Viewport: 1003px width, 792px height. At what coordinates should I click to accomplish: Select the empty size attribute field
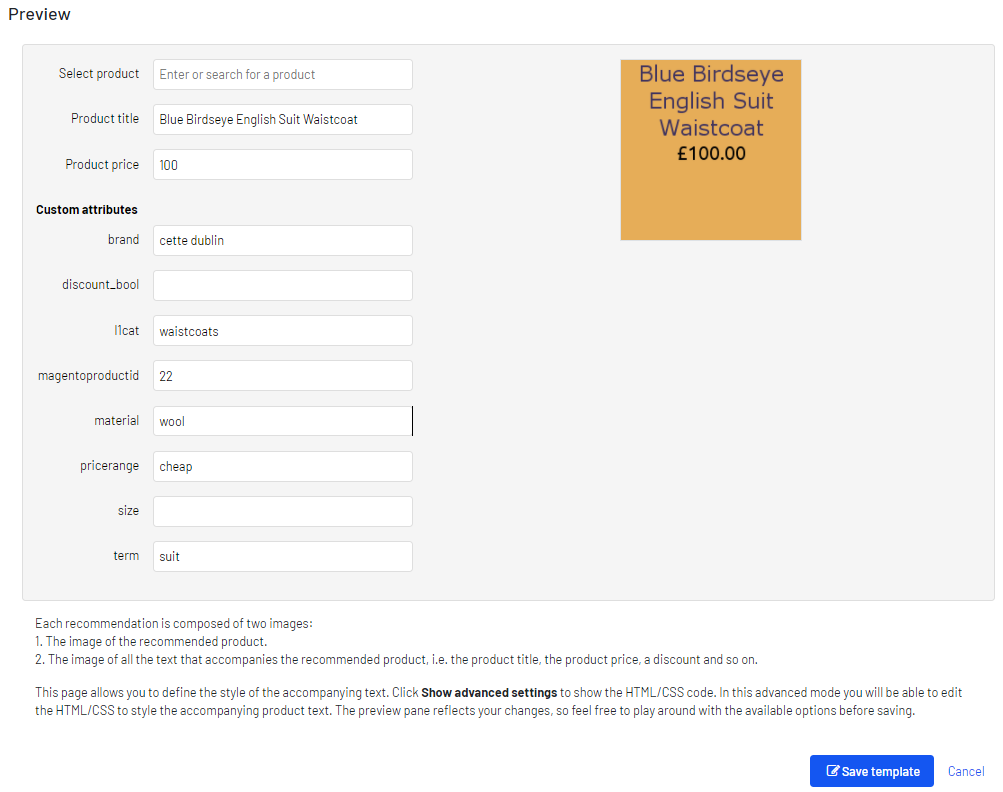(282, 511)
